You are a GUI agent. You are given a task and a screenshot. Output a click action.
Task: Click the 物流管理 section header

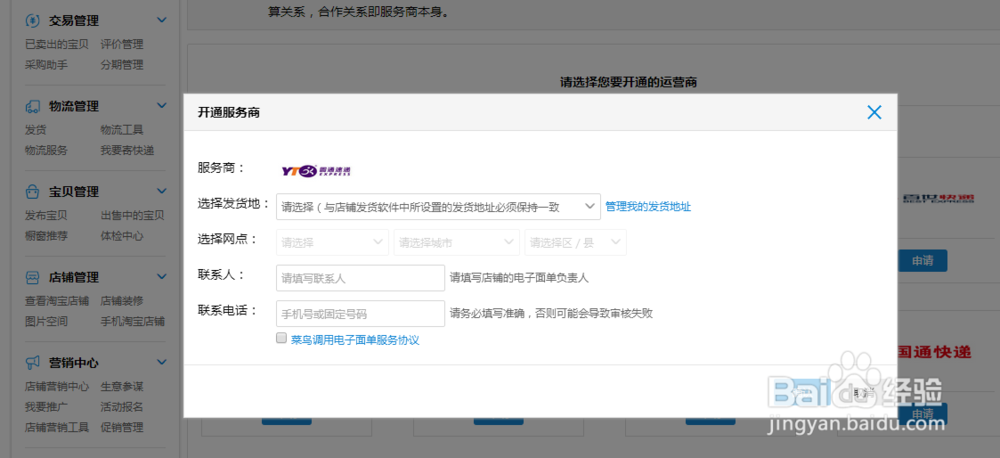point(73,107)
